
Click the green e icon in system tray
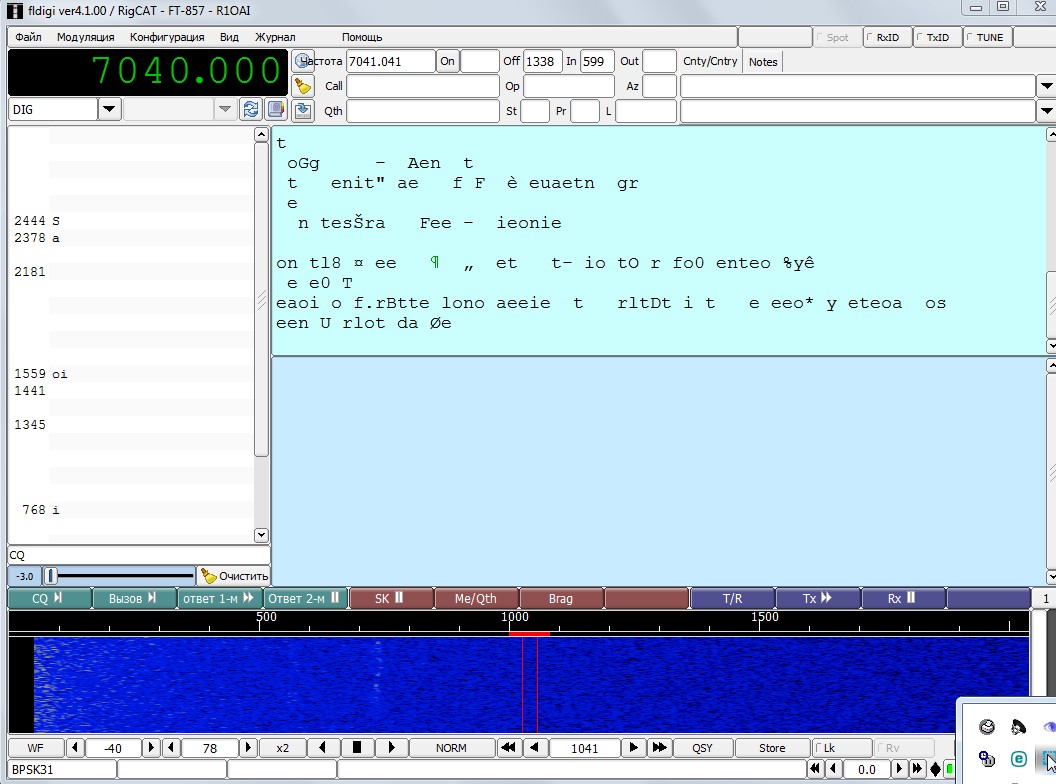click(x=1018, y=759)
